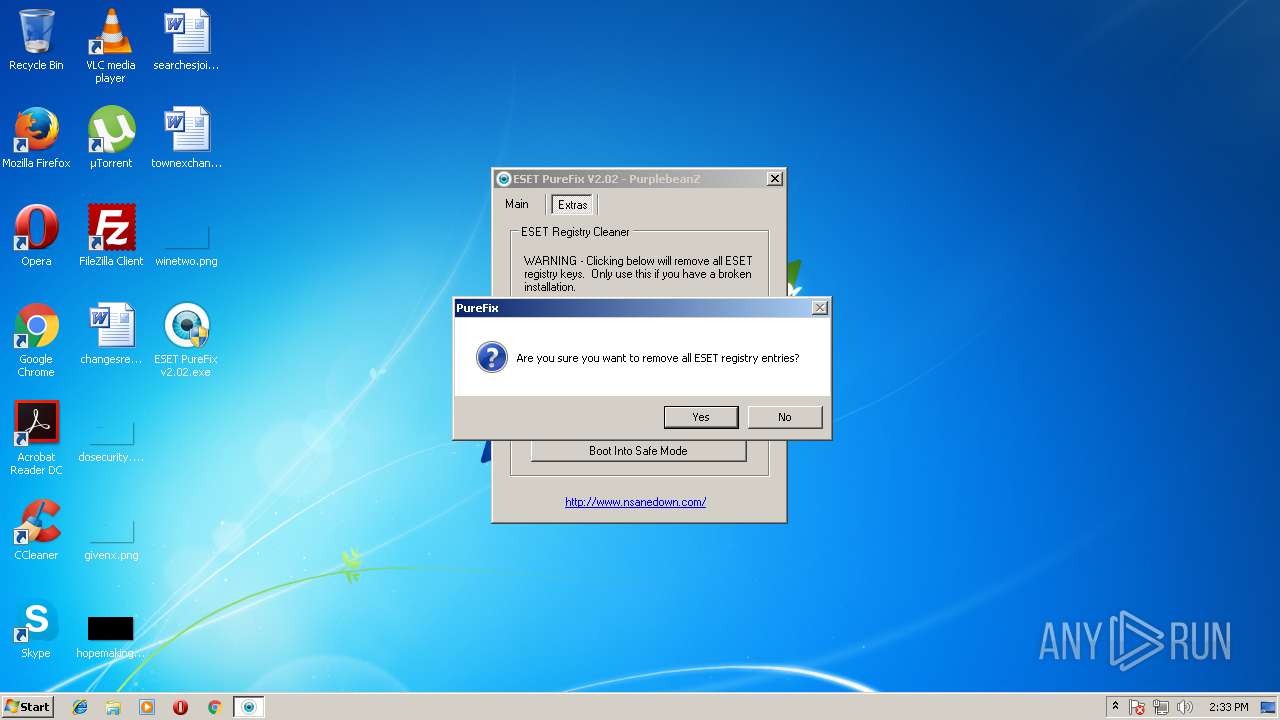Screen dimensions: 1280x720
Task: Open Internet Explorer from taskbar
Action: (80, 707)
